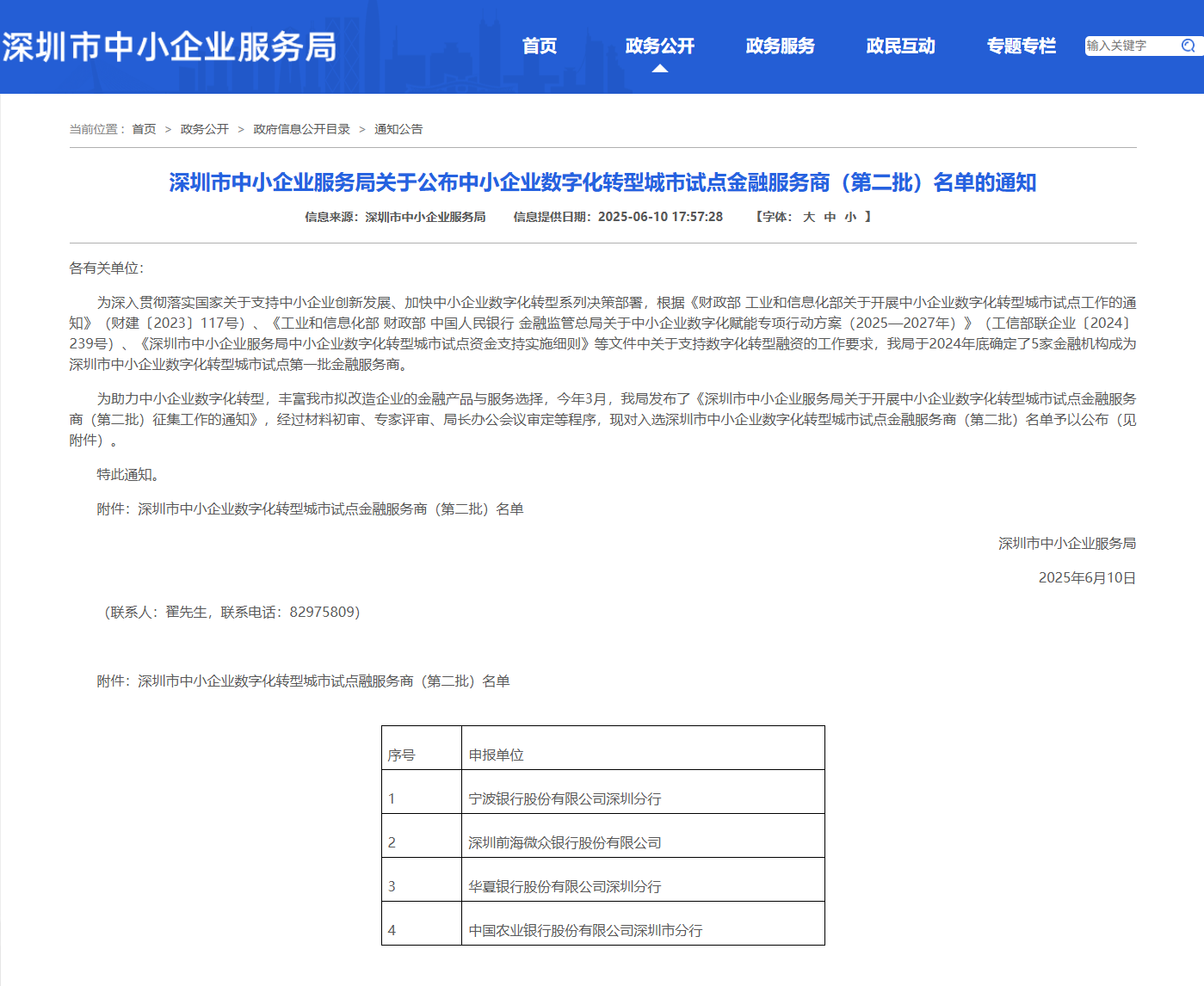Screen dimensions: 1204x986
Task: Go to 通知公告 breadcrumb link
Action: tap(398, 129)
